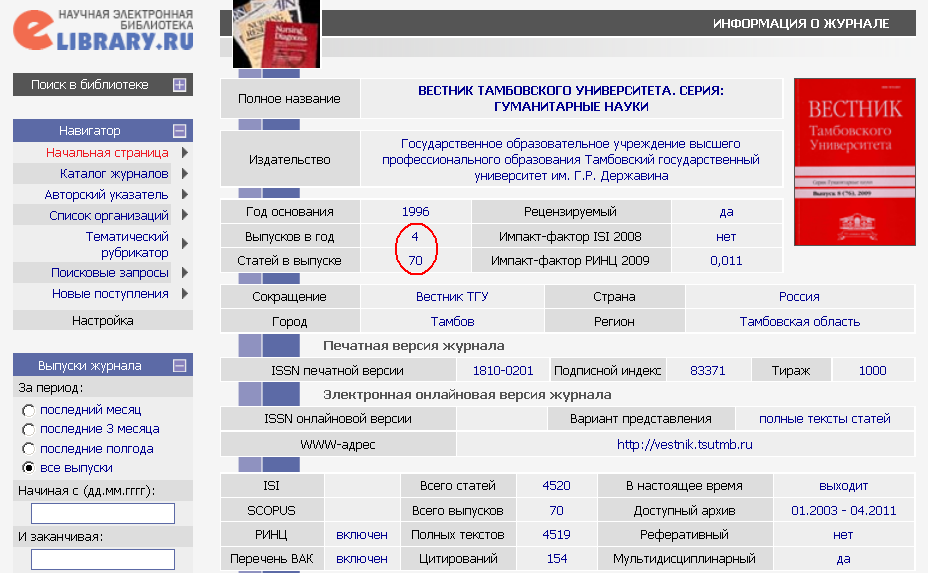The height and width of the screenshot is (573, 928).
Task: Click the Тамбовская область region link
Action: [800, 321]
